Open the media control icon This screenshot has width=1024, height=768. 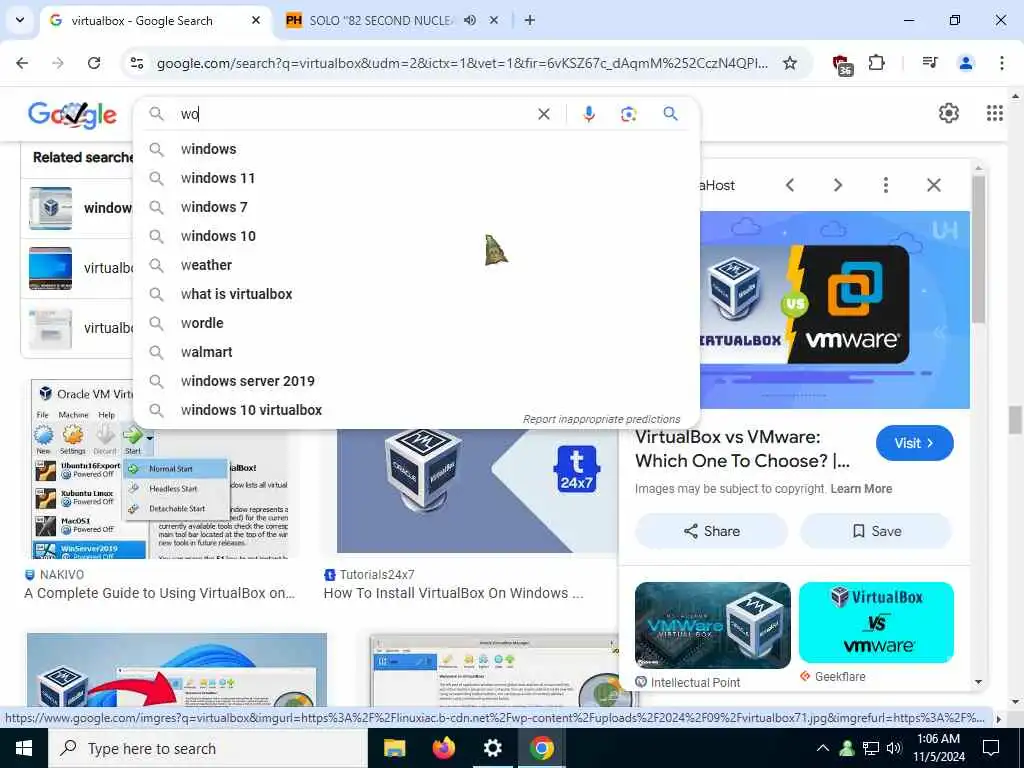[x=930, y=63]
